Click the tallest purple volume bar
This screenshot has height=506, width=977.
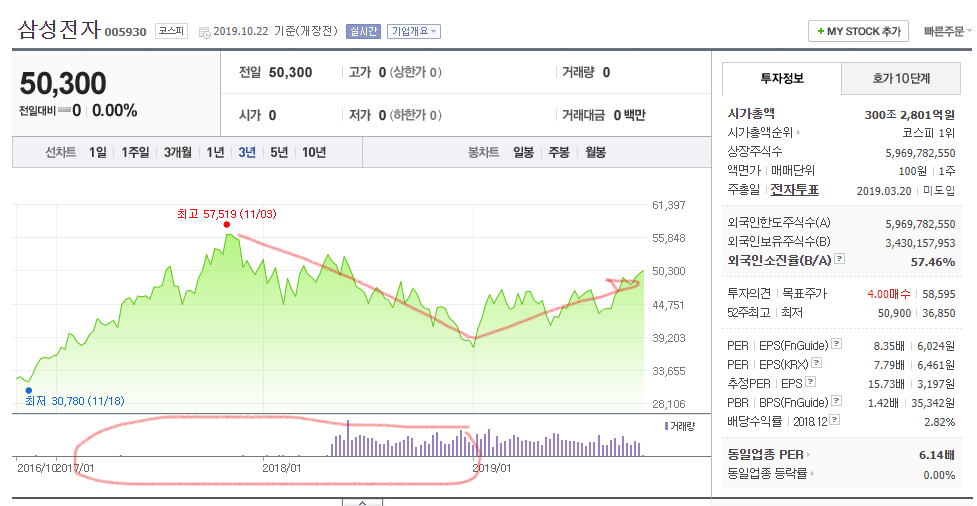click(x=348, y=437)
